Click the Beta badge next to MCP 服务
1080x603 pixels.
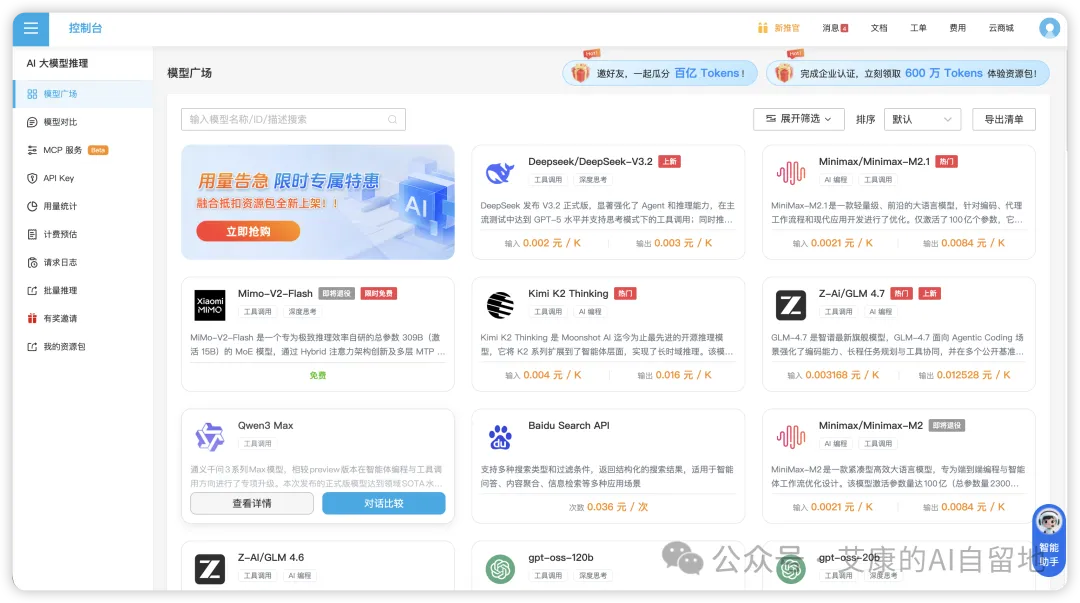point(98,150)
